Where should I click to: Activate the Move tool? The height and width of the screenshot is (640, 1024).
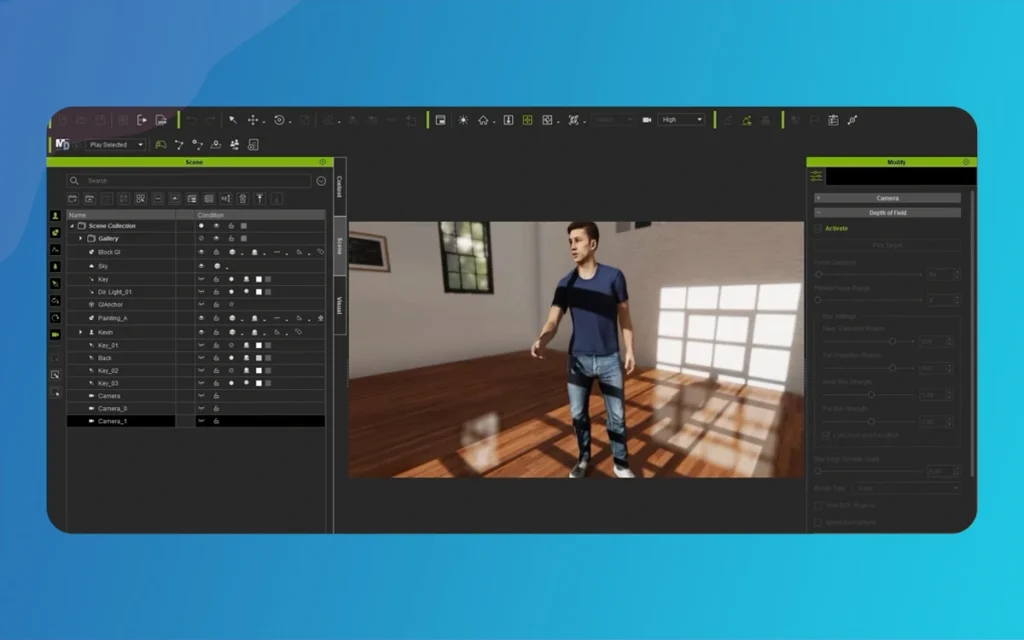(x=254, y=120)
